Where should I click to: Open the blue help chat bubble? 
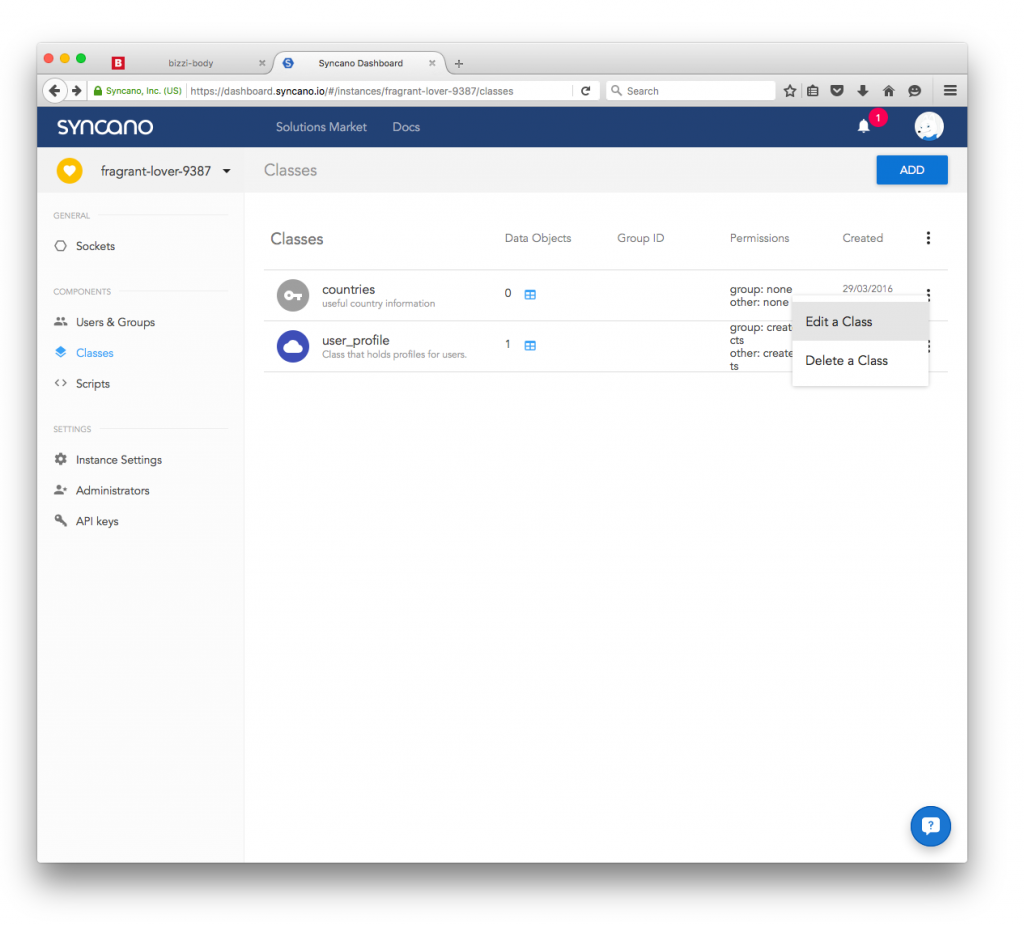click(x=930, y=826)
